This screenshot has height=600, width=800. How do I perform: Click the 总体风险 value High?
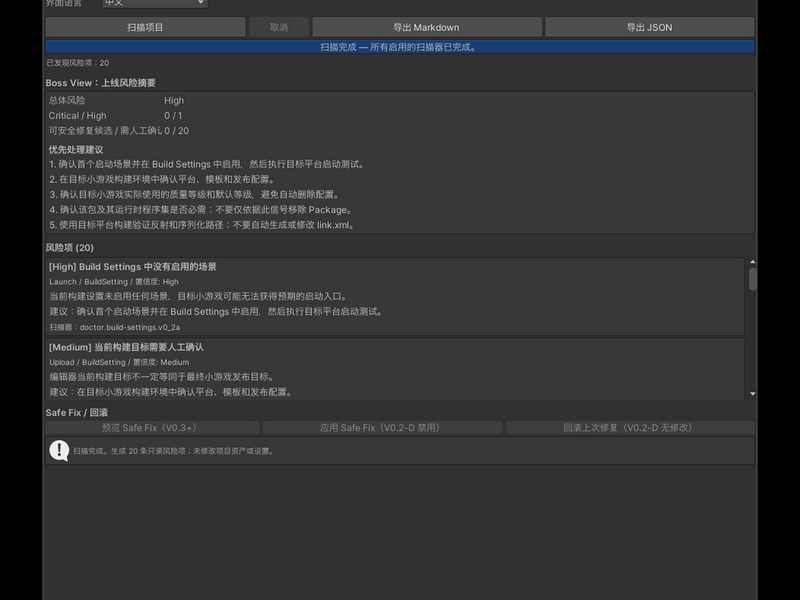(174, 101)
